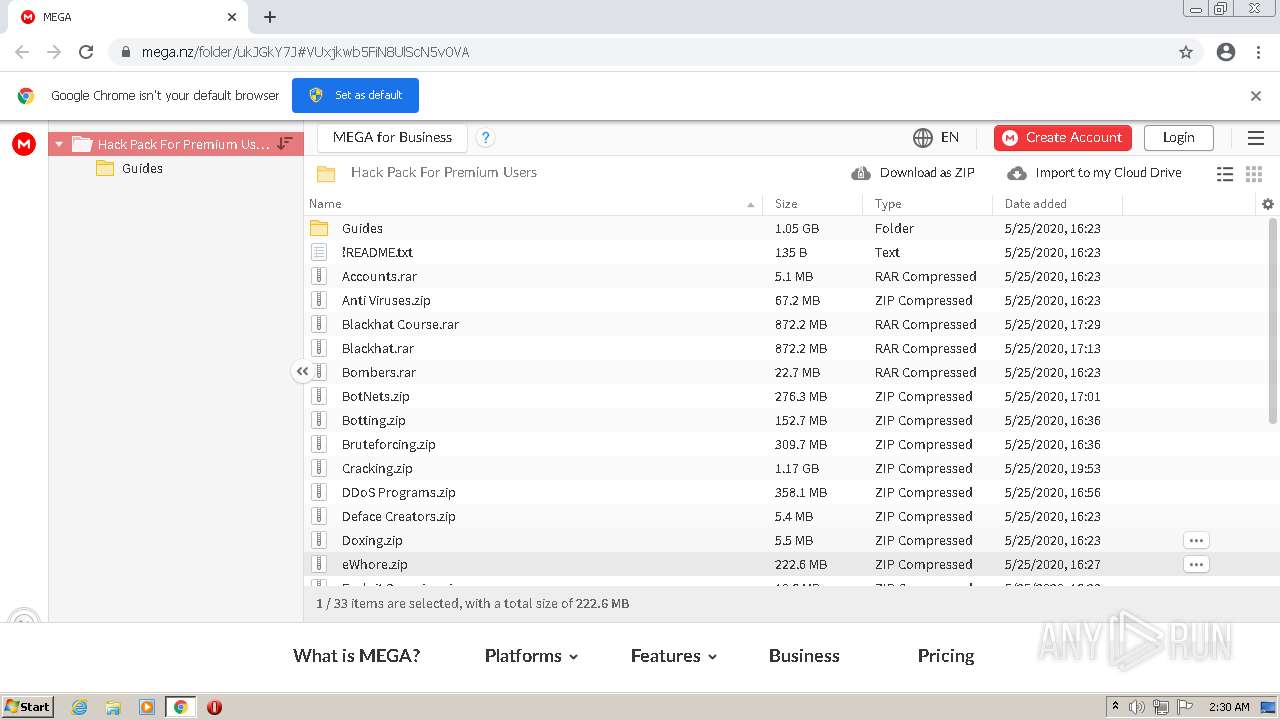
Task: Expand the Platforms dropdown
Action: point(531,656)
